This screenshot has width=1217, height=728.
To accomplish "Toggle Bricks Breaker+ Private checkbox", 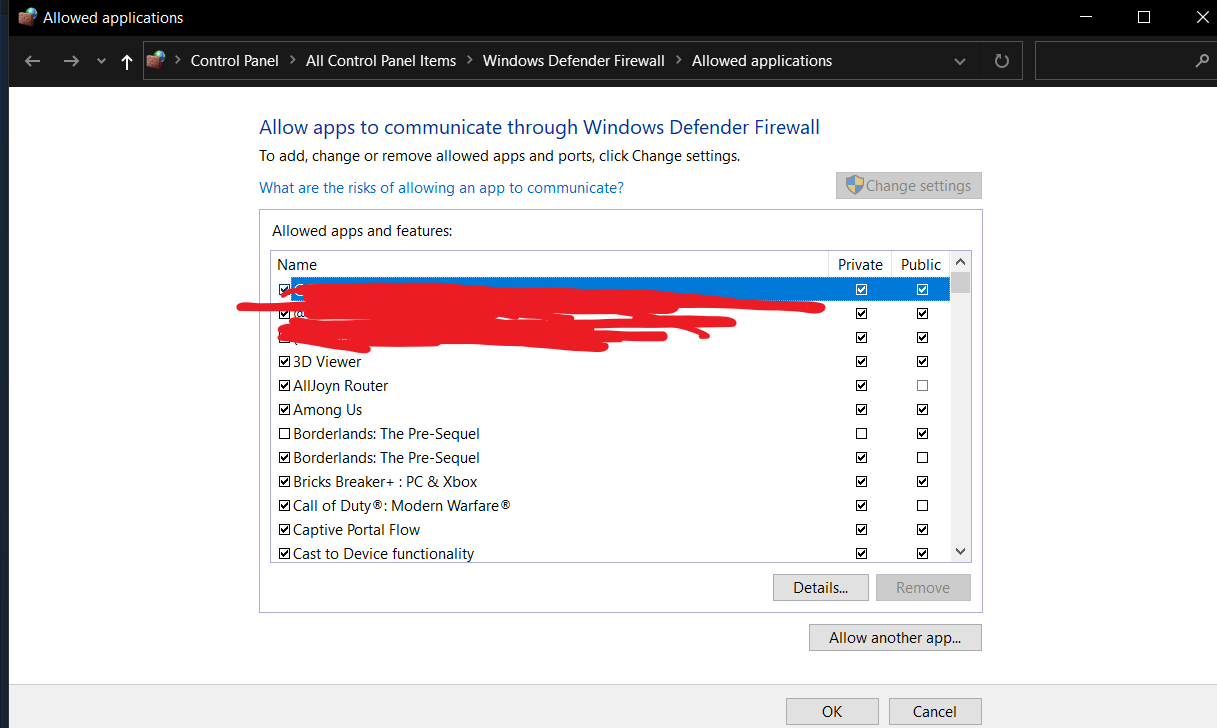I will pos(861,482).
